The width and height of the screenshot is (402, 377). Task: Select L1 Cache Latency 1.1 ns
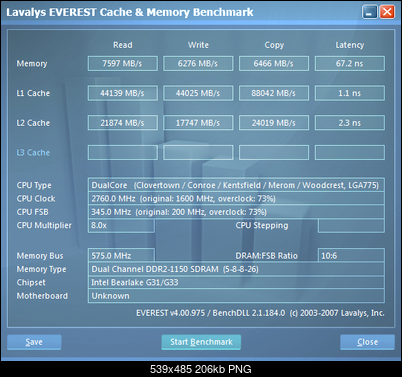click(x=350, y=93)
